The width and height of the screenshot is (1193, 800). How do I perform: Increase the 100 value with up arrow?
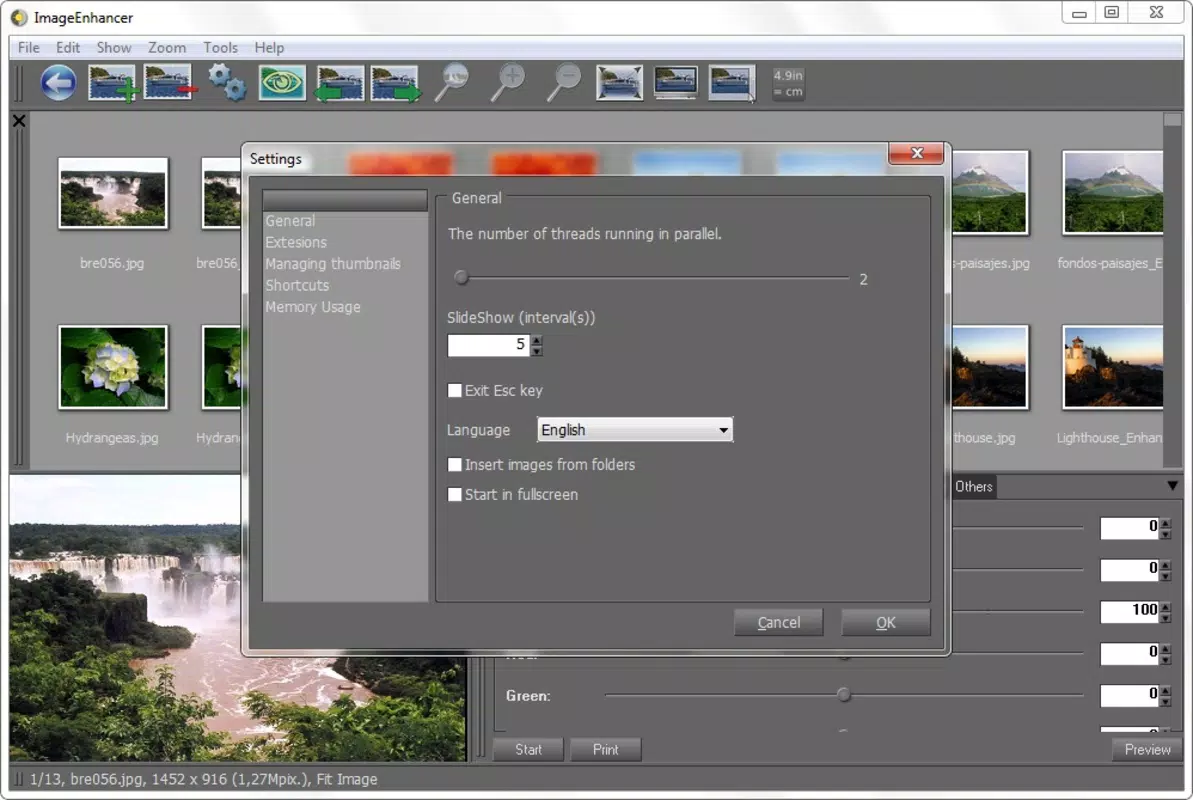1166,606
